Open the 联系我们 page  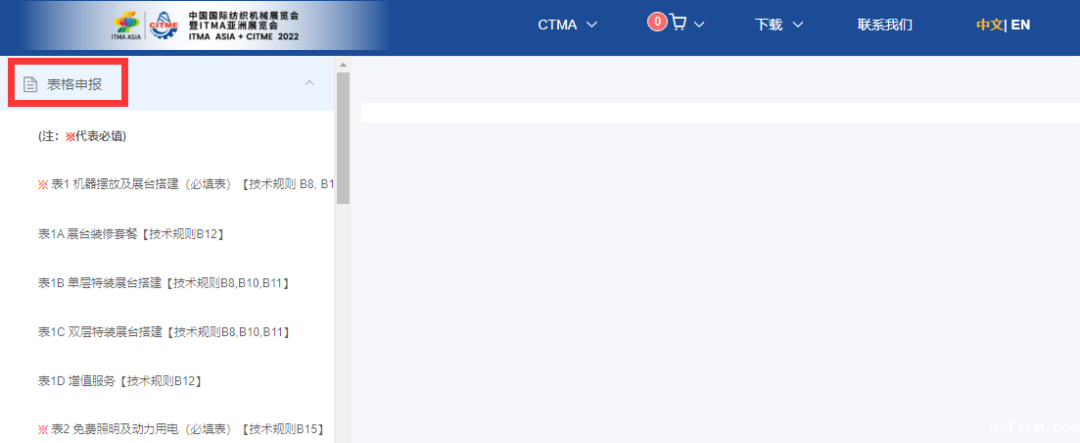884,25
